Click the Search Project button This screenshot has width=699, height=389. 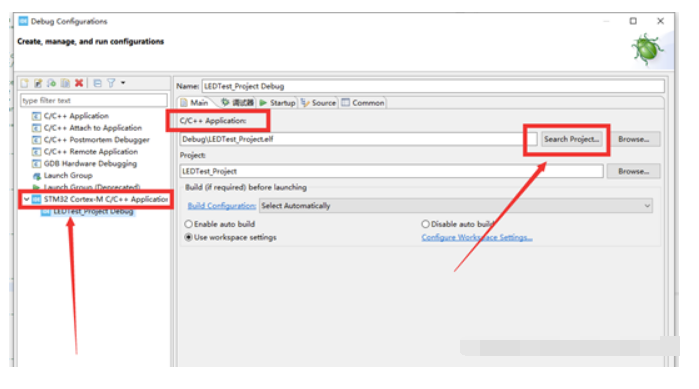pyautogui.click(x=572, y=139)
